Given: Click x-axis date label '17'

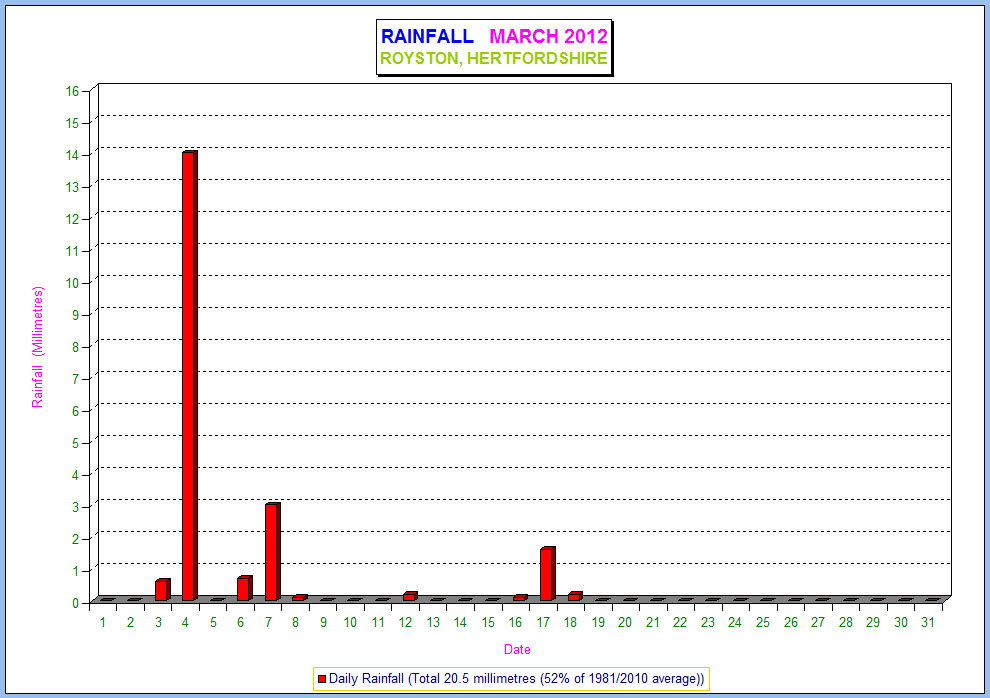Looking at the screenshot, I should coord(543,622).
